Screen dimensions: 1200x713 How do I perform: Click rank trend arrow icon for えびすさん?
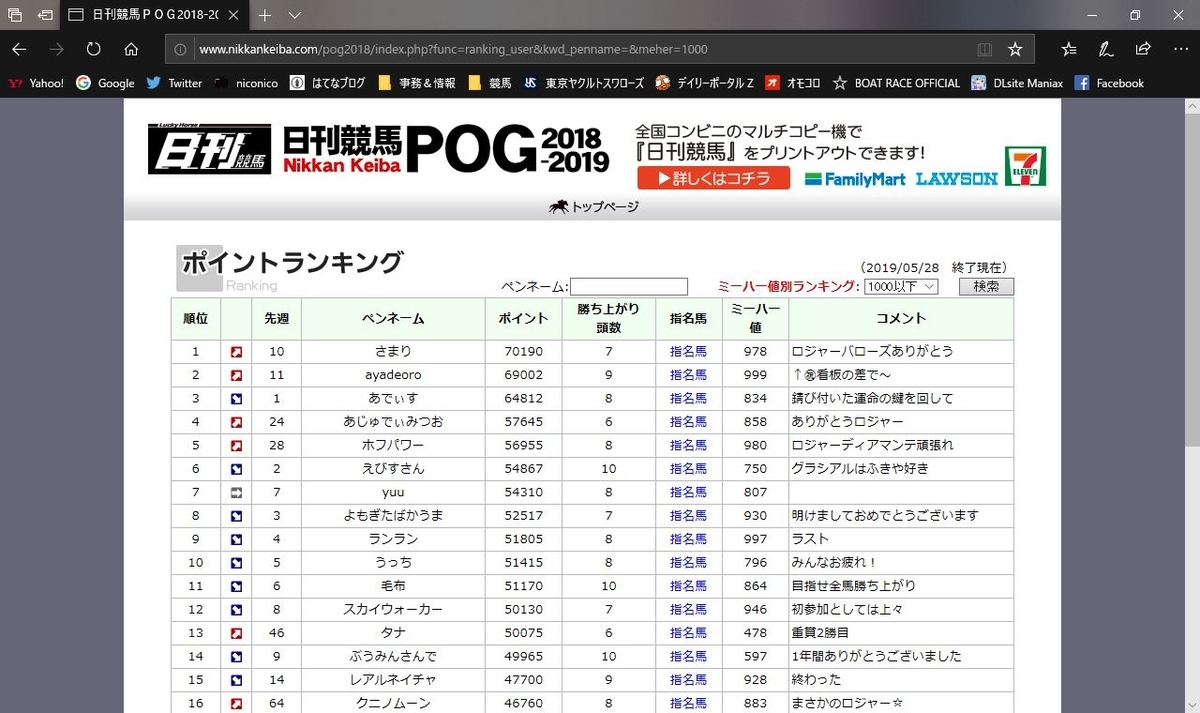point(237,469)
